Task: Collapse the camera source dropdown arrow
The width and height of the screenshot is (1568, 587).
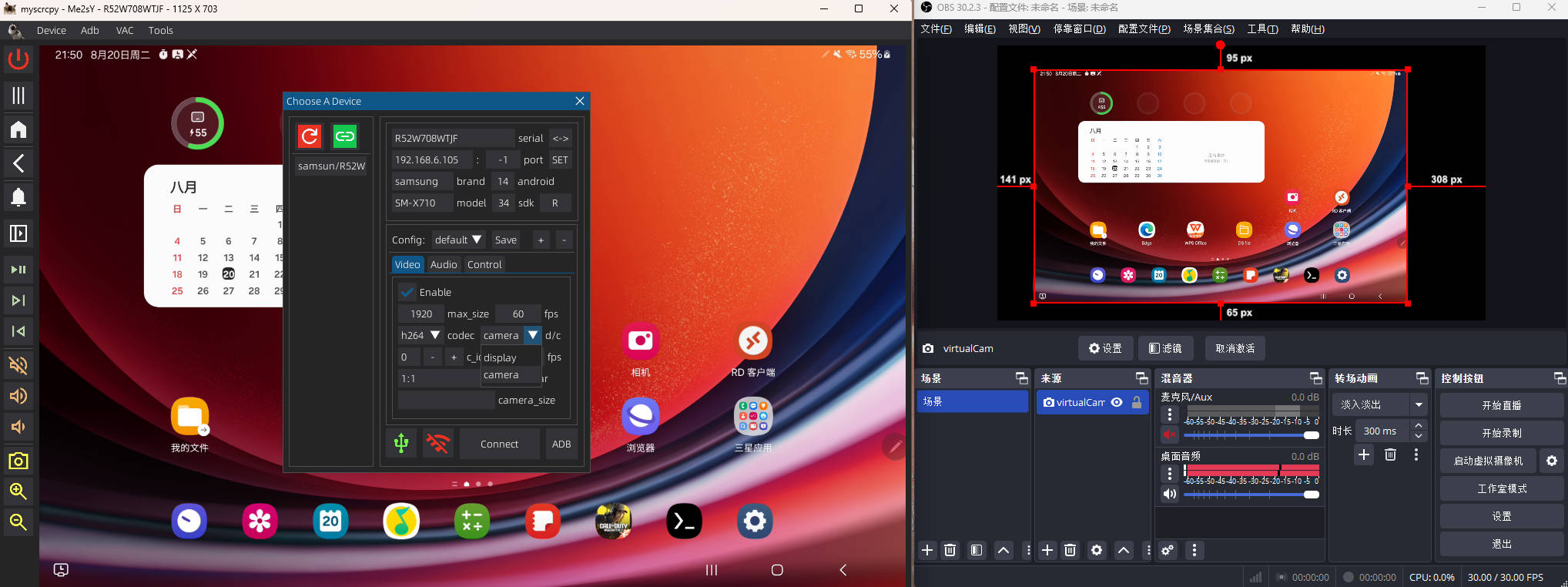Action: click(533, 335)
